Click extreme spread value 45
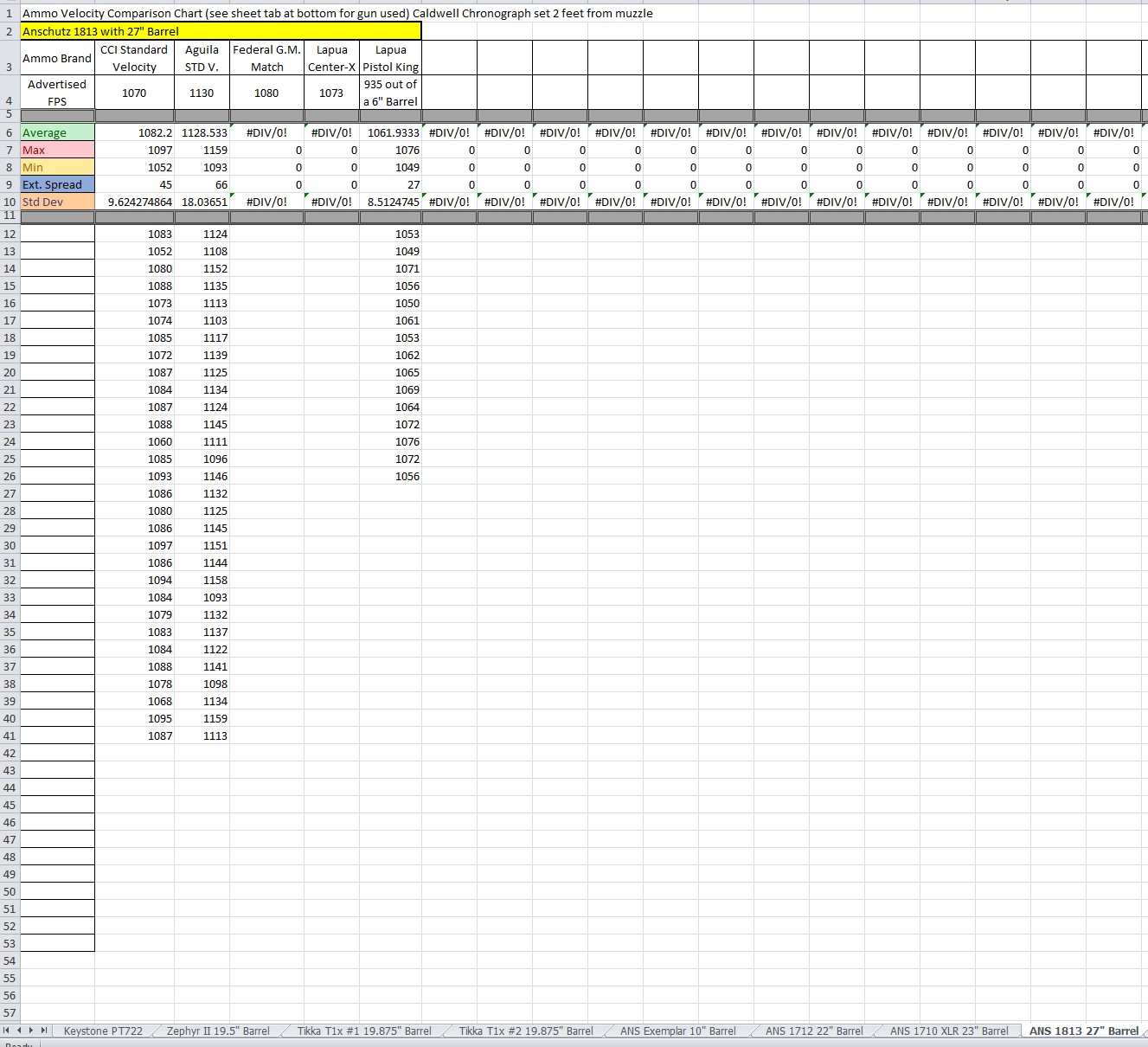The height and width of the screenshot is (1047, 1148). (x=134, y=184)
